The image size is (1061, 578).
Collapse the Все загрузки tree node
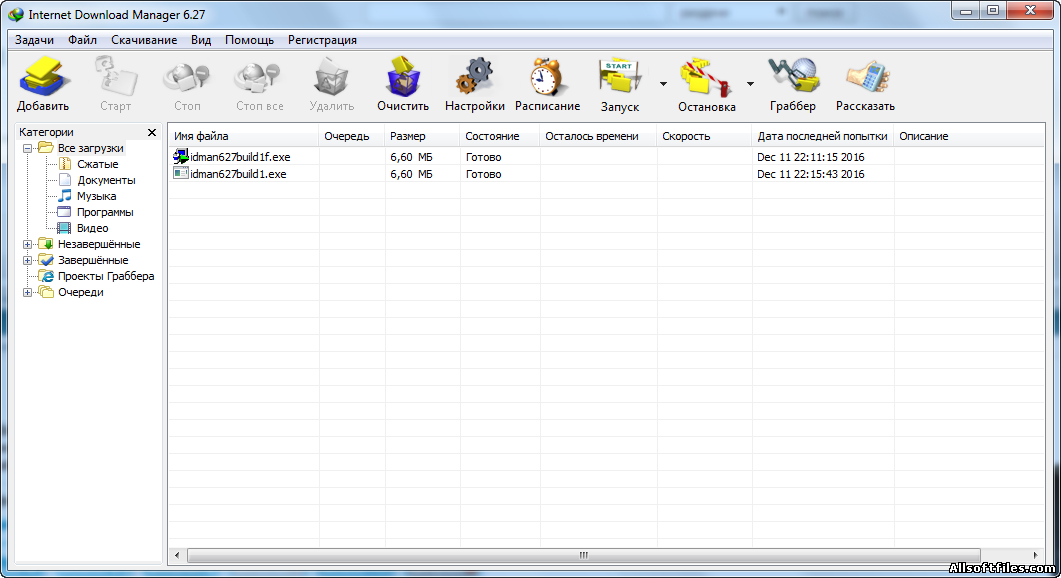pos(27,148)
